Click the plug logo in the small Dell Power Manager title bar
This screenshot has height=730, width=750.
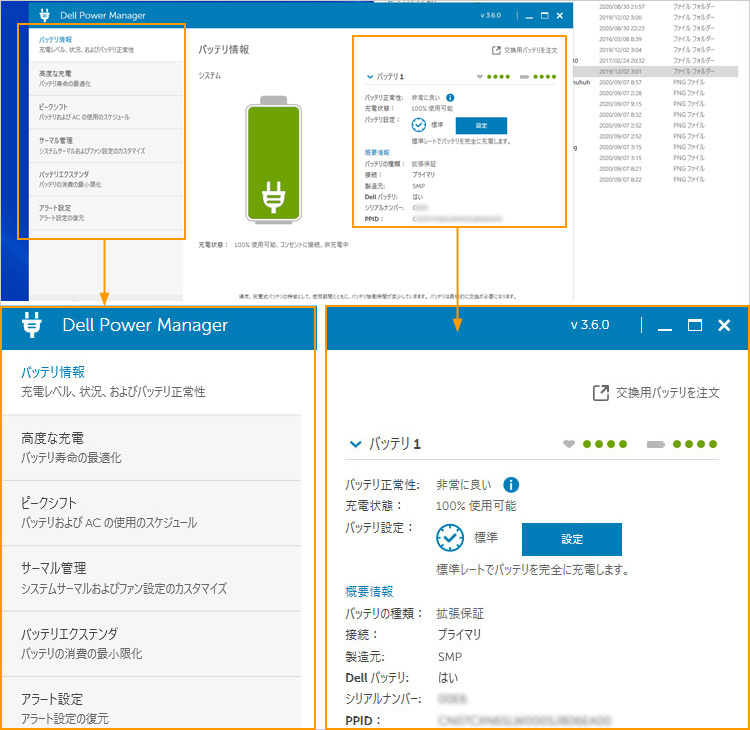coord(44,15)
